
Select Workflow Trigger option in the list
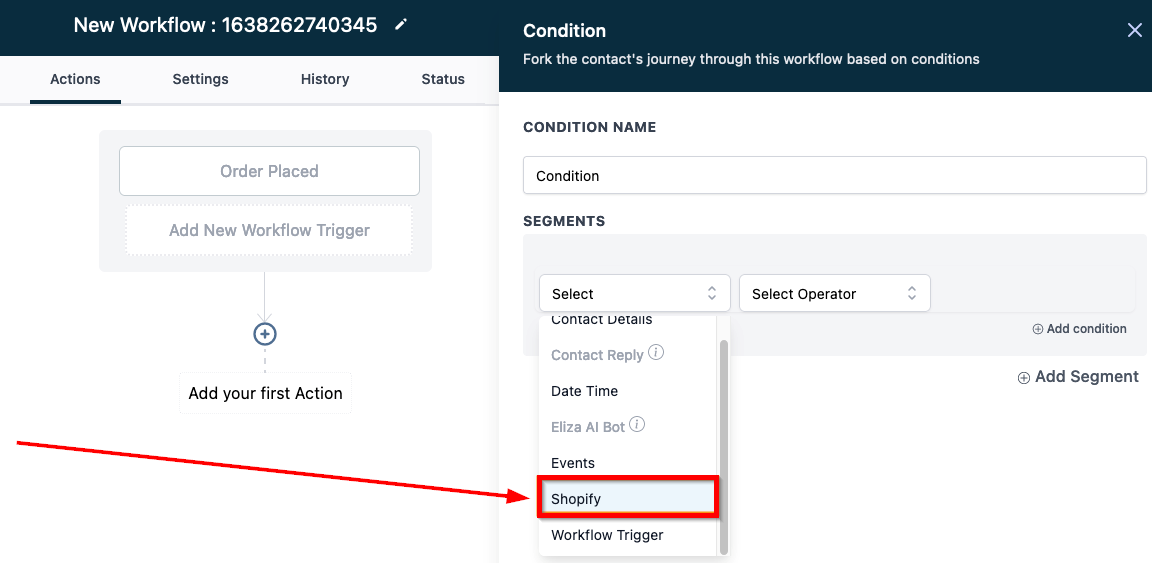tap(607, 535)
